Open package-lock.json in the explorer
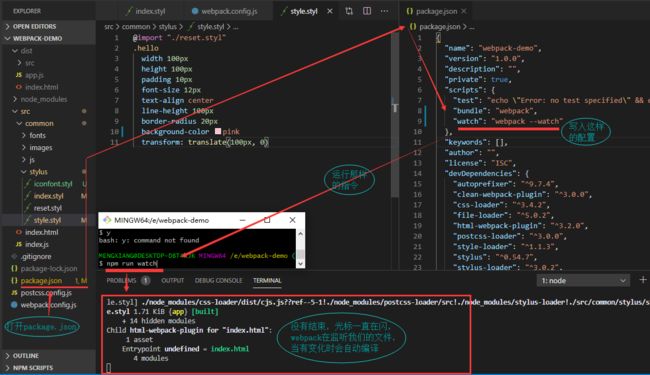Viewport: 650px width, 375px height. (49, 269)
